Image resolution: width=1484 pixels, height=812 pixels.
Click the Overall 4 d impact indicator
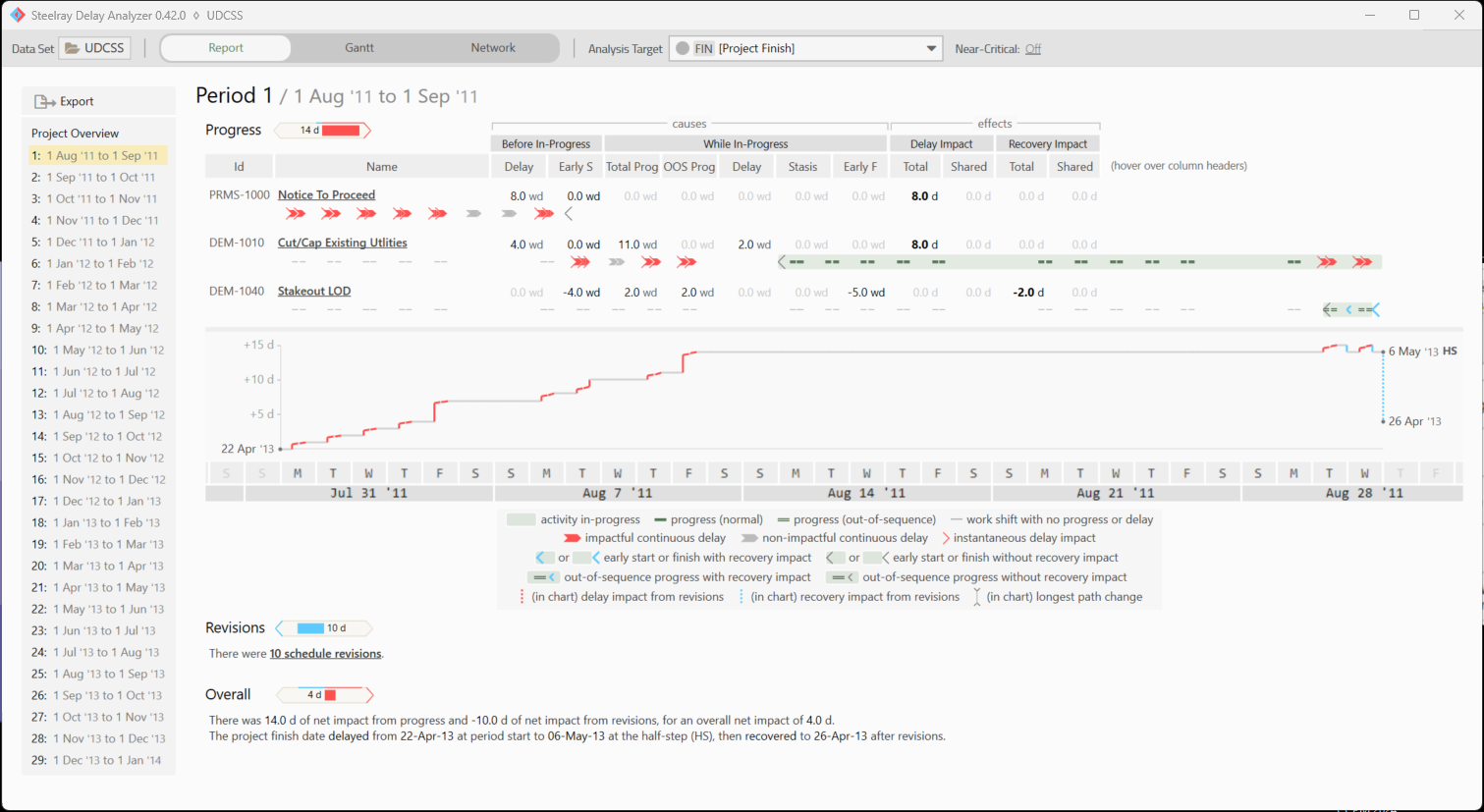325,695
